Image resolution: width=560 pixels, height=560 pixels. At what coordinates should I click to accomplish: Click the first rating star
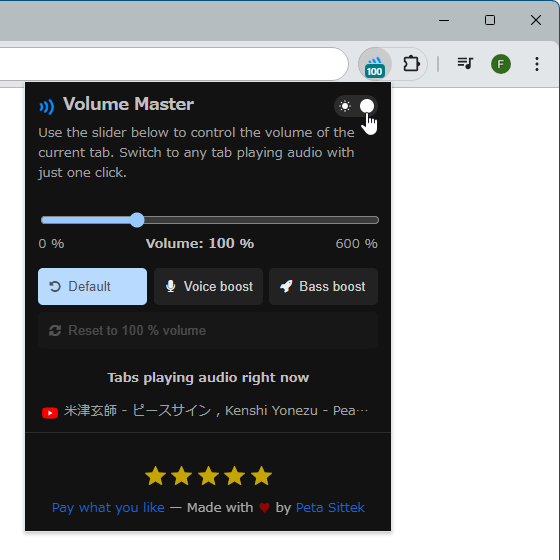click(x=155, y=476)
